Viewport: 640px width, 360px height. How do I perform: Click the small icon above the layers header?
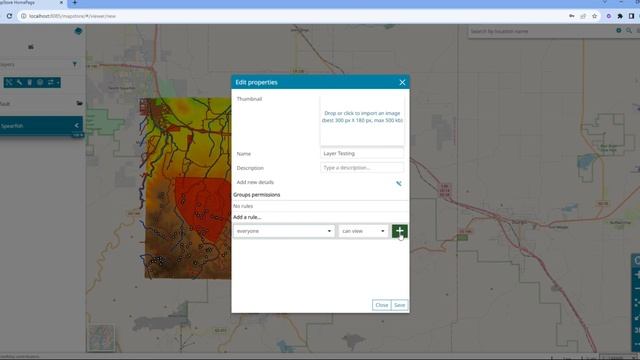click(x=31, y=47)
